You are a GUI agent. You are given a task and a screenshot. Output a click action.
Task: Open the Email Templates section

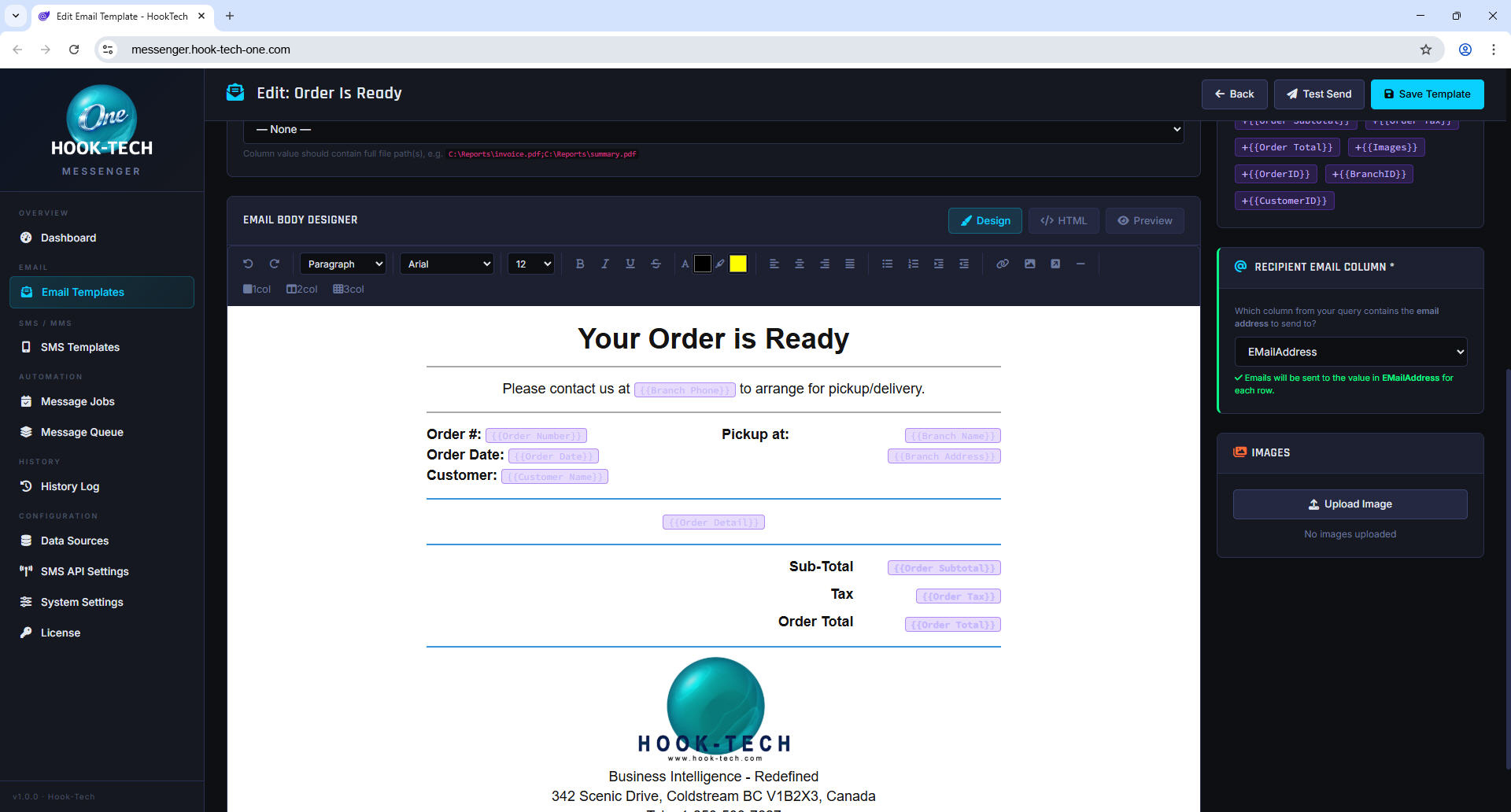102,292
